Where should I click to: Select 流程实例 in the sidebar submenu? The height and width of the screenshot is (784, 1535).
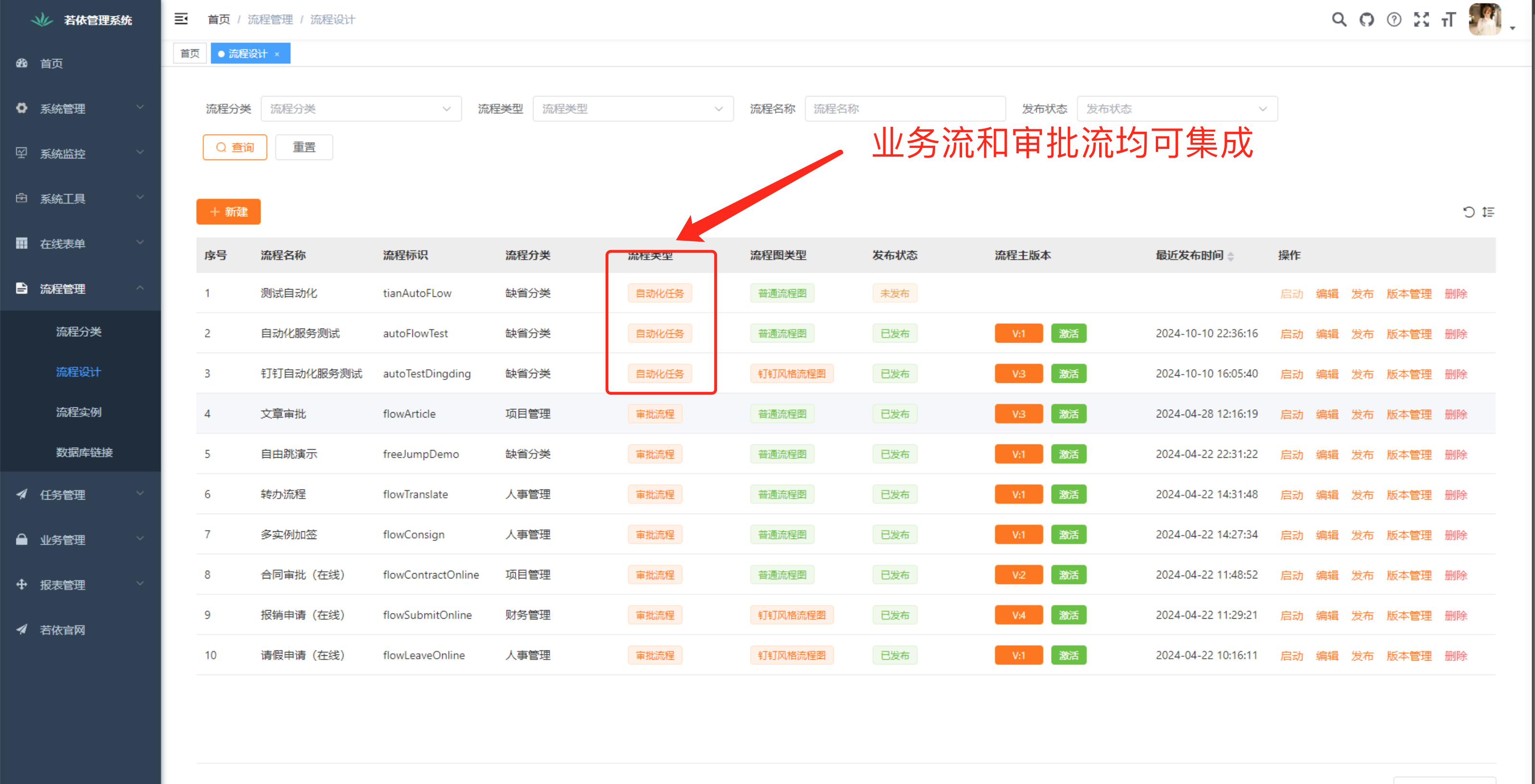click(79, 412)
